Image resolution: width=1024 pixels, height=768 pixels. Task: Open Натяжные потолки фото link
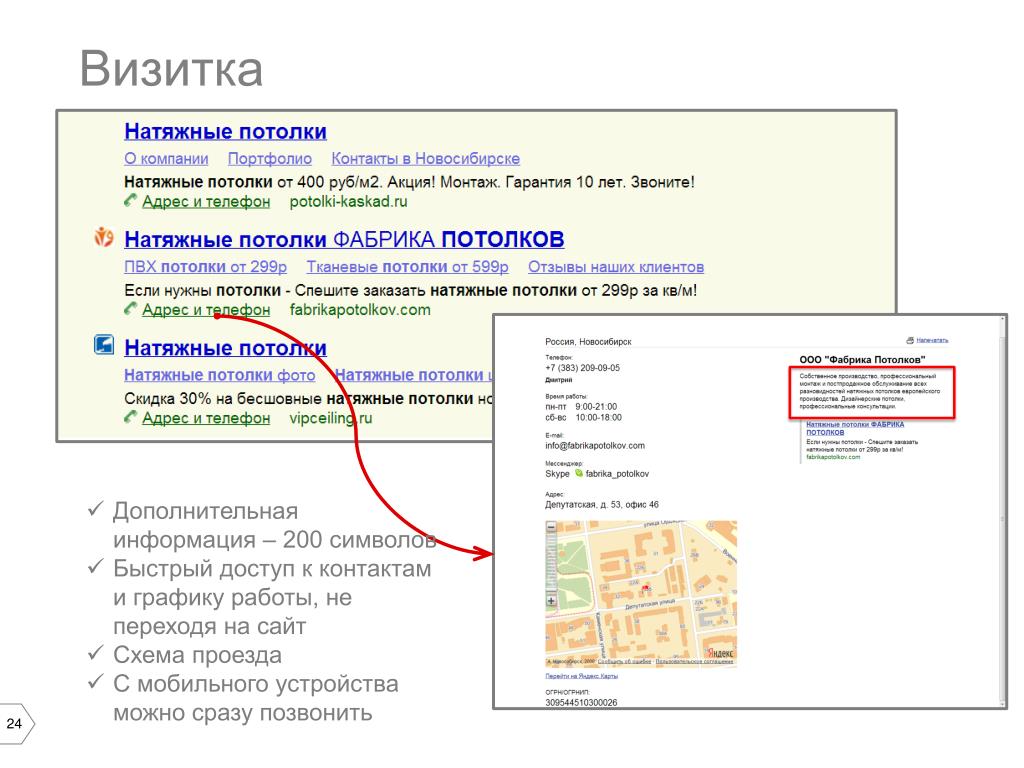click(219, 375)
